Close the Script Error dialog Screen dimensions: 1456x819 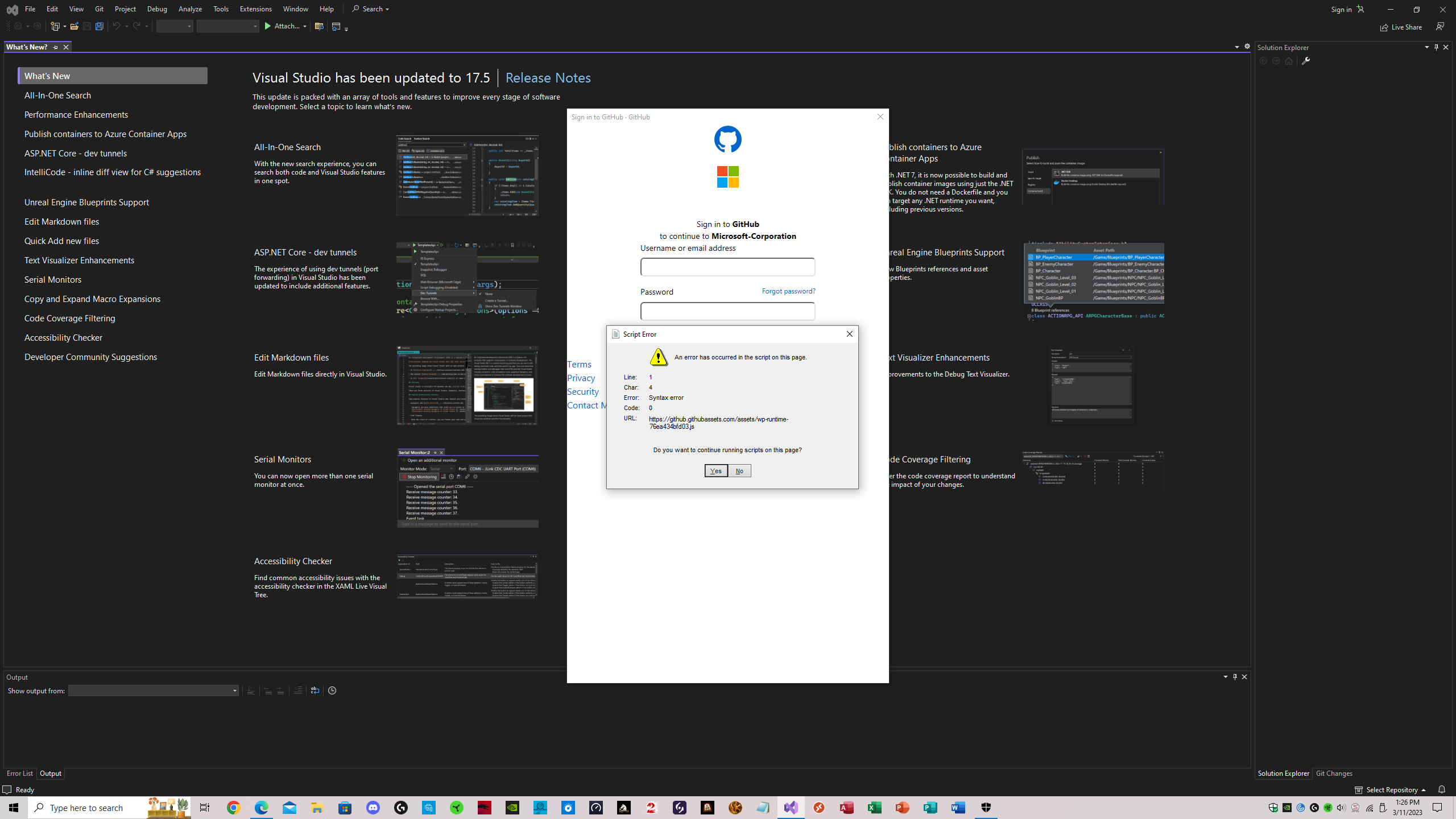(x=850, y=334)
